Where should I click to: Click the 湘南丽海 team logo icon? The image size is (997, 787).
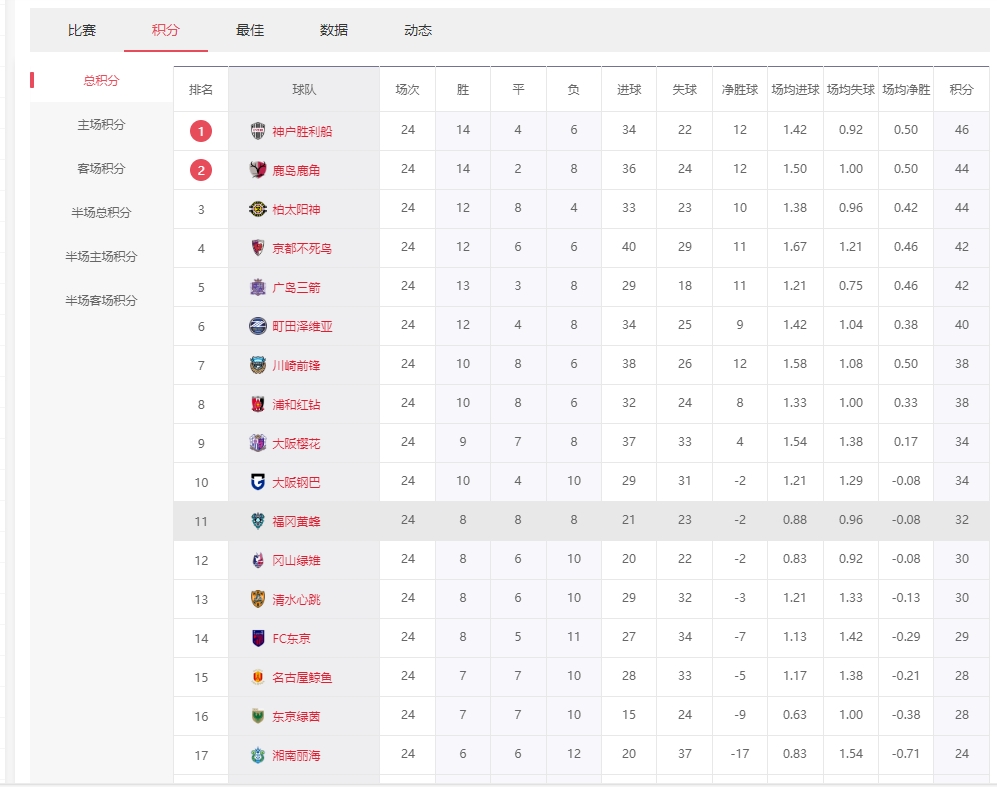pyautogui.click(x=258, y=755)
